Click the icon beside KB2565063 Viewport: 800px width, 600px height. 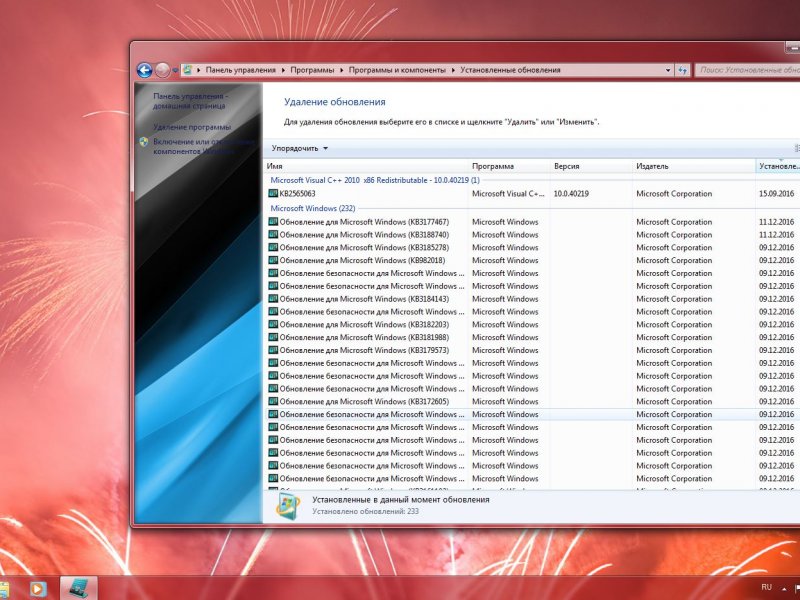pos(273,193)
